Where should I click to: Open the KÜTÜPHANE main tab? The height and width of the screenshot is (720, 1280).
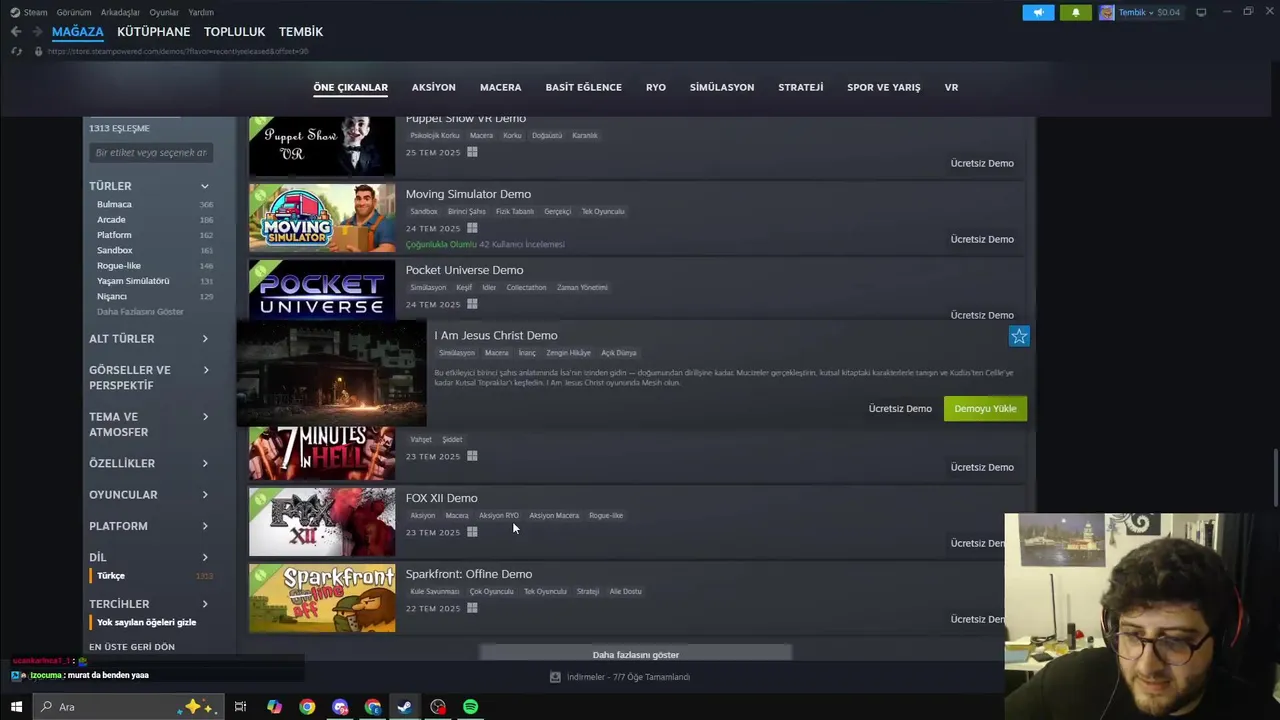pos(153,32)
